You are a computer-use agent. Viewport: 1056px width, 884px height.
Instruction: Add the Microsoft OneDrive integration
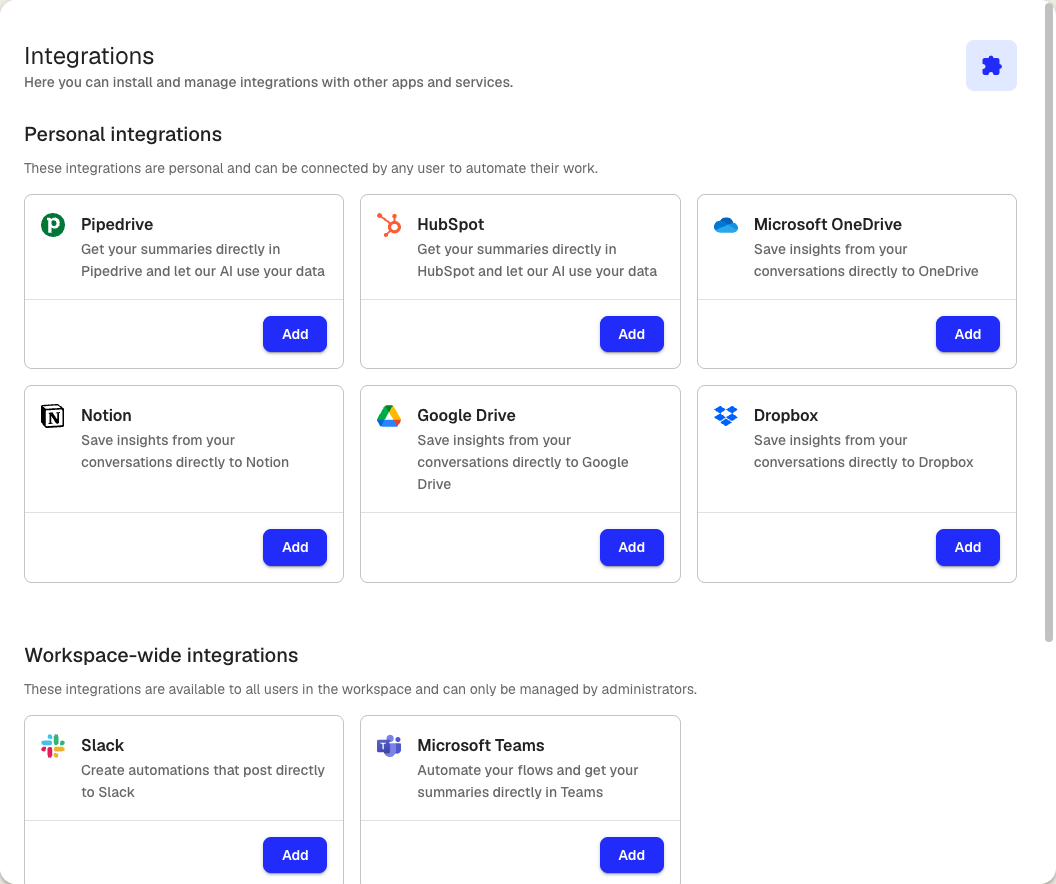point(967,334)
